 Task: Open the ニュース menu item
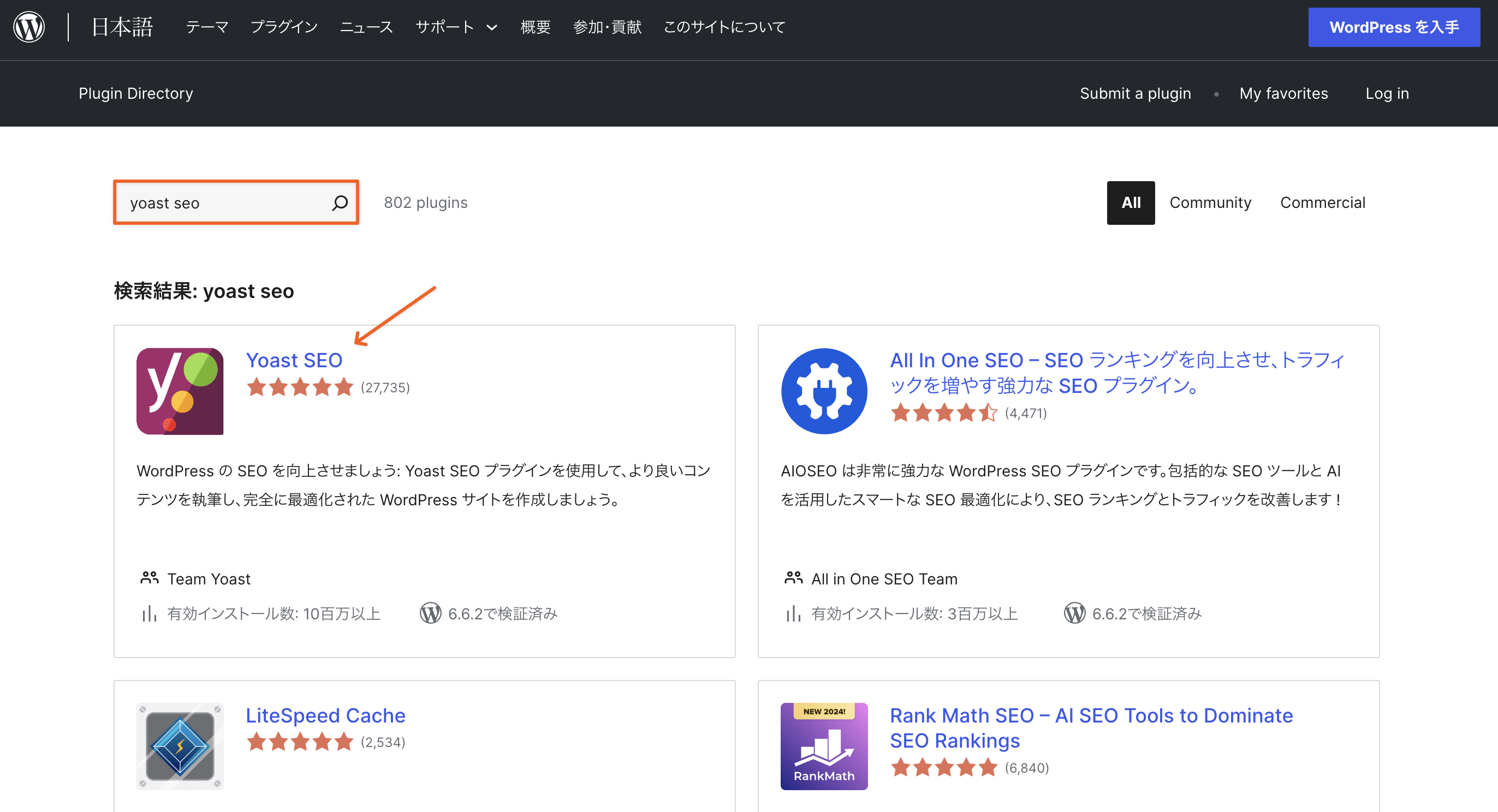pos(366,27)
